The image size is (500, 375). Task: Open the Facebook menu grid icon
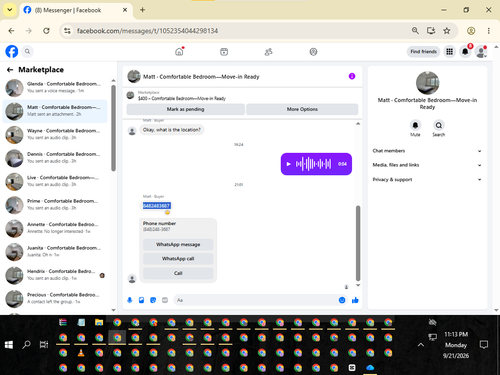pyautogui.click(x=450, y=52)
